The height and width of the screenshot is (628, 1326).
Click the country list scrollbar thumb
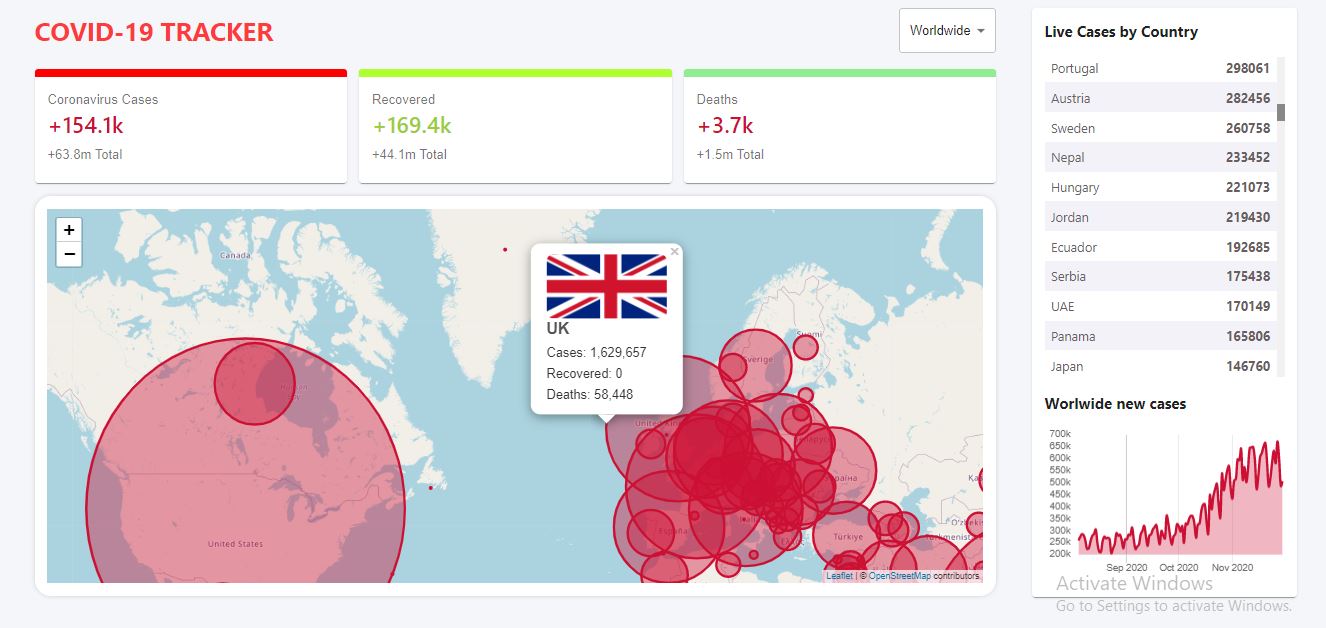click(1281, 111)
